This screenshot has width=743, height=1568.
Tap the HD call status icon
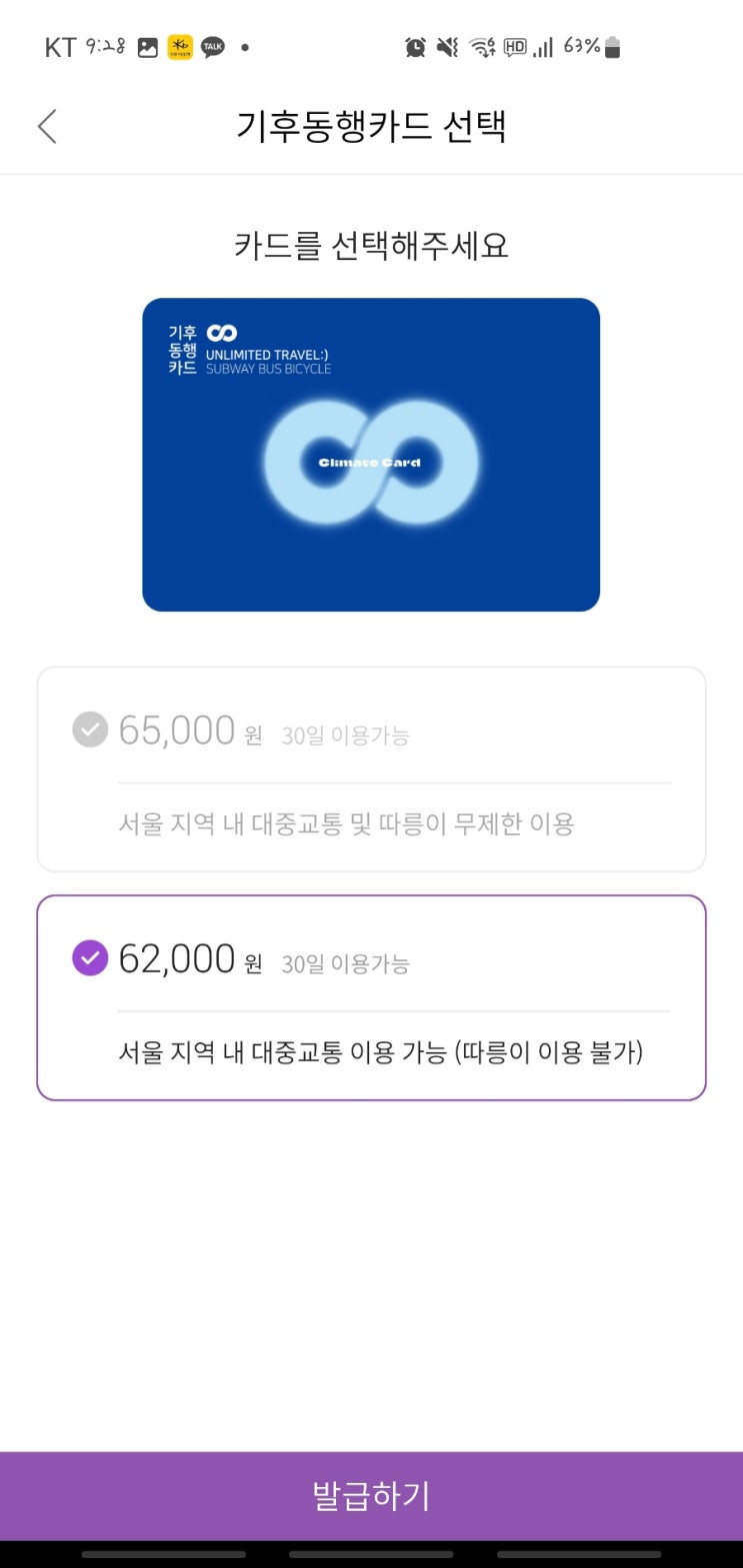coord(514,47)
